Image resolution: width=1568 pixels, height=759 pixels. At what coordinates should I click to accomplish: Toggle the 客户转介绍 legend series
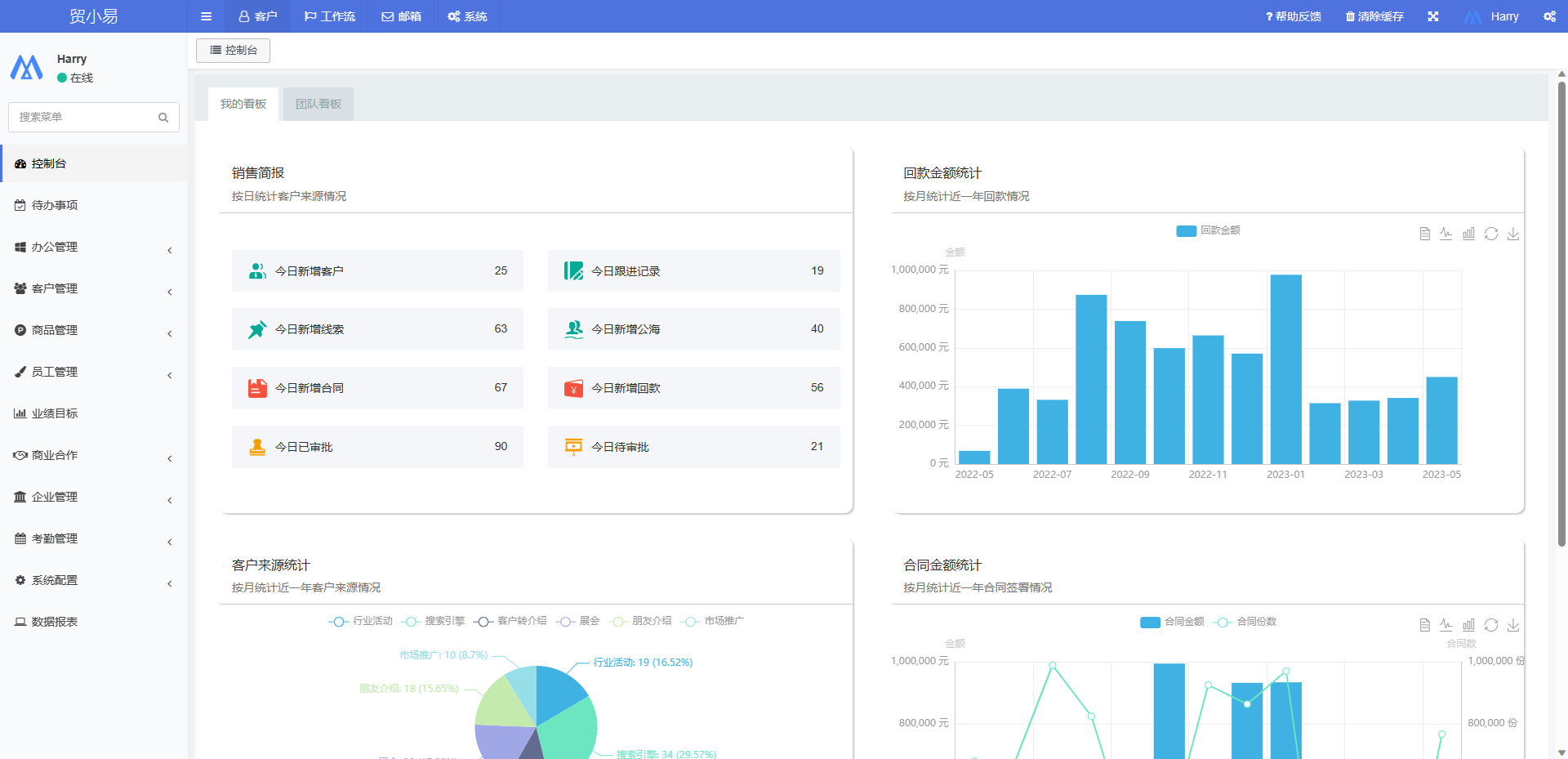click(x=510, y=621)
